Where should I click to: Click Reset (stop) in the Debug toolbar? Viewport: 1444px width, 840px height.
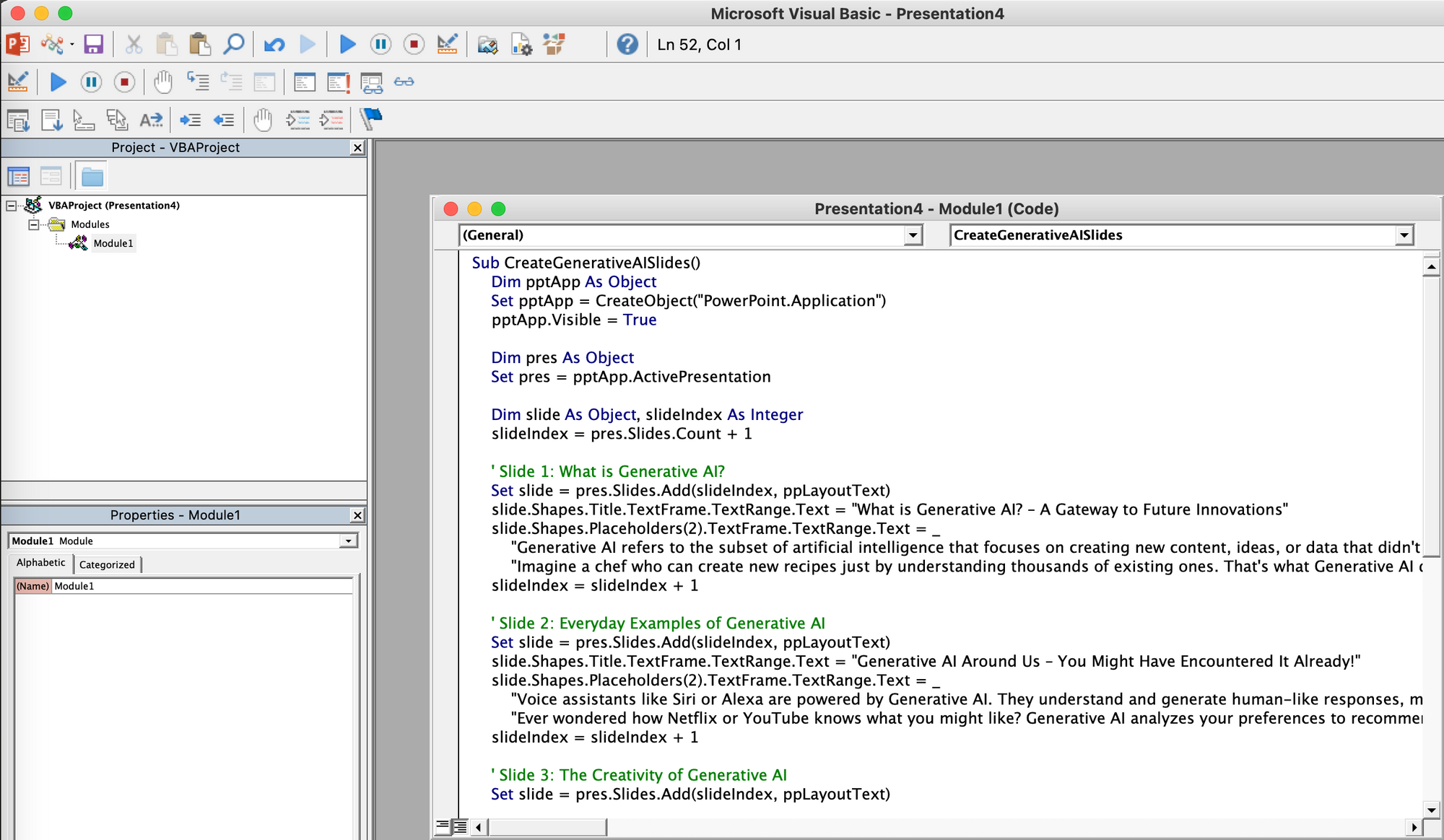[x=124, y=82]
